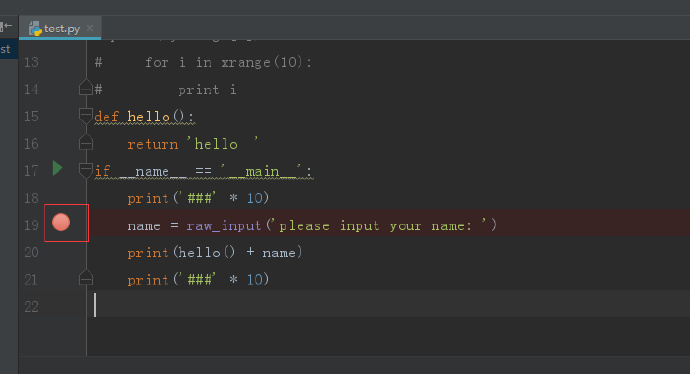Collapse the def hello() block on line 15
690x374 pixels.
coord(86,116)
